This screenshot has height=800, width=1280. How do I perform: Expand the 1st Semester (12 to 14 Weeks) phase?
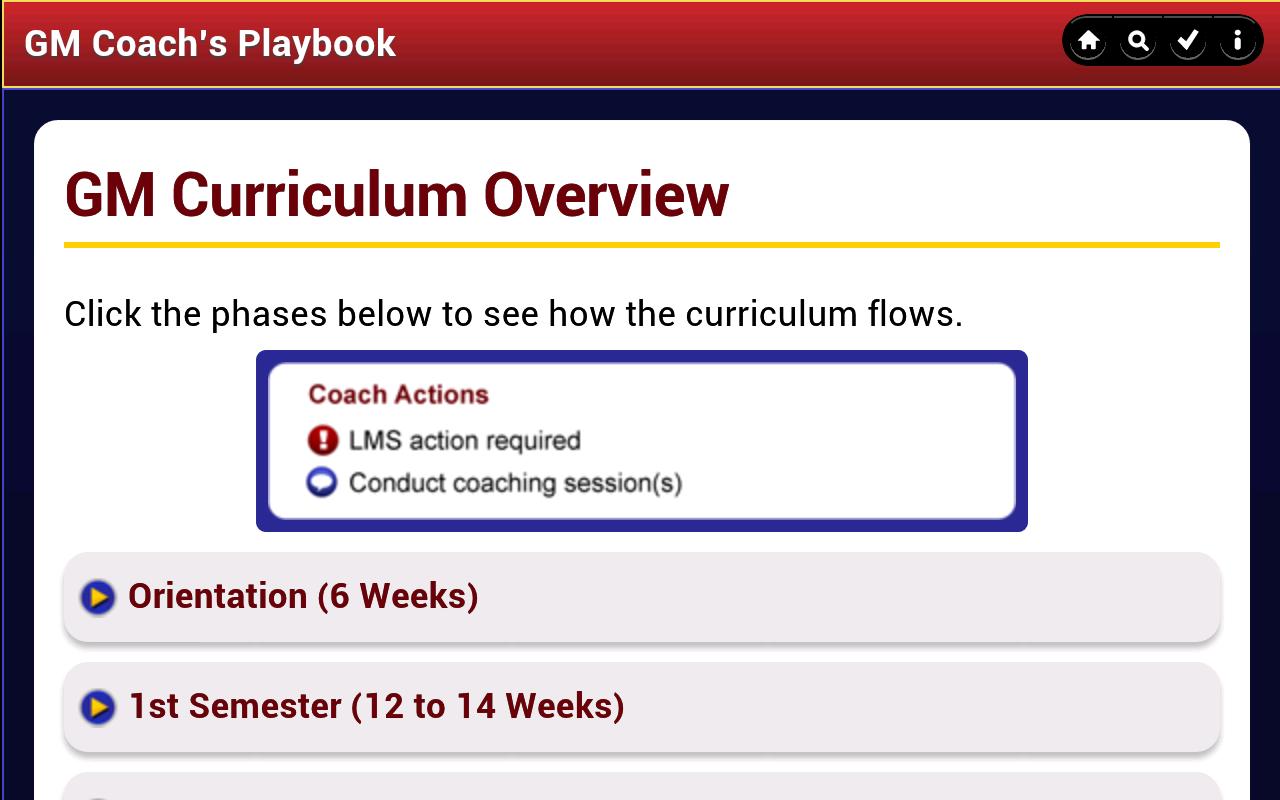376,706
